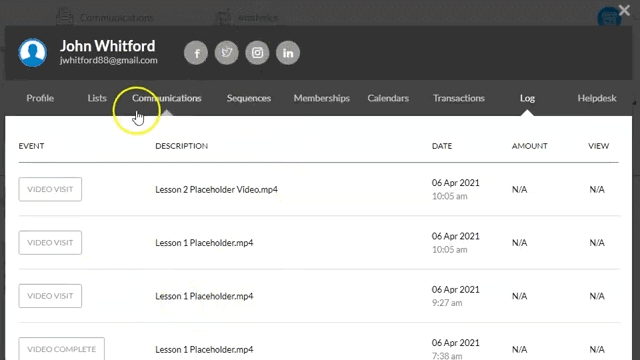
Task: Click the jwhitford88@gmail.com email address
Action: [x=109, y=60]
